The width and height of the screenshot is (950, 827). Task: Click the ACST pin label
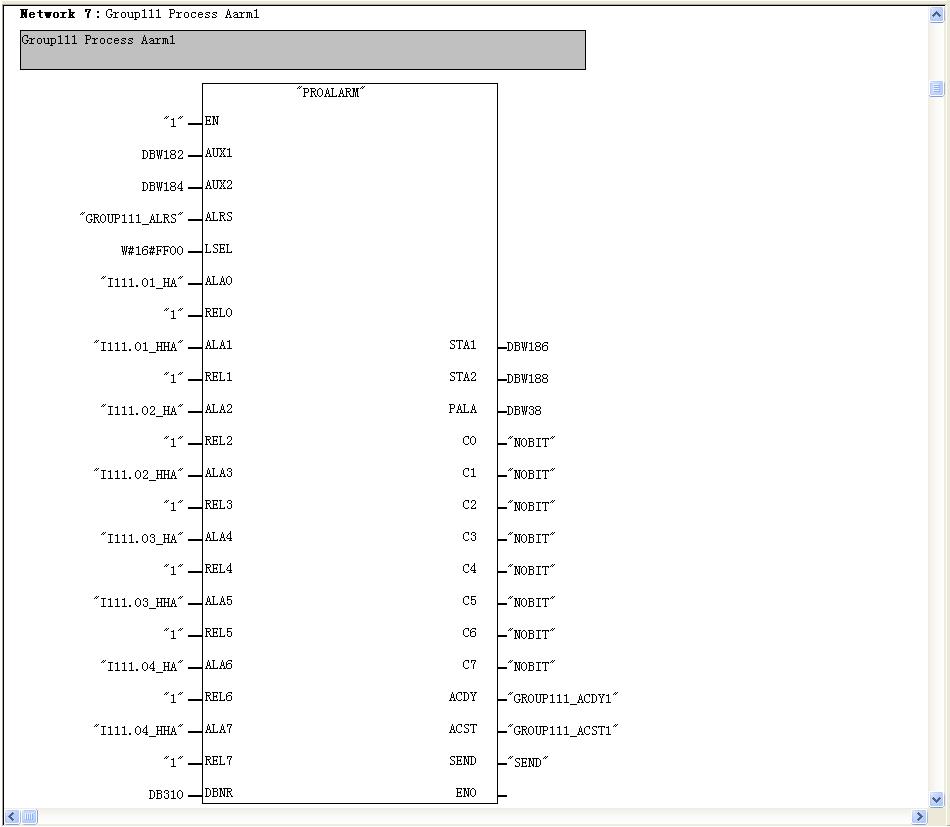point(463,729)
